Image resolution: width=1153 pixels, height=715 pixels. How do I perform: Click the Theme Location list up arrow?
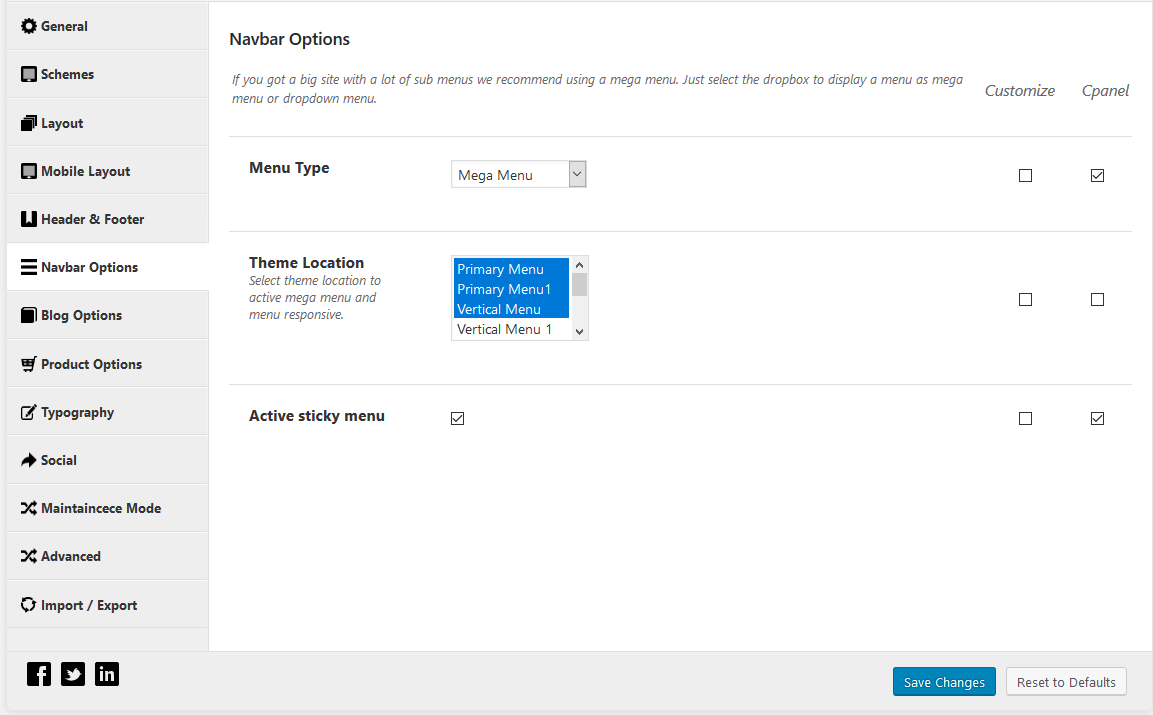point(579,265)
